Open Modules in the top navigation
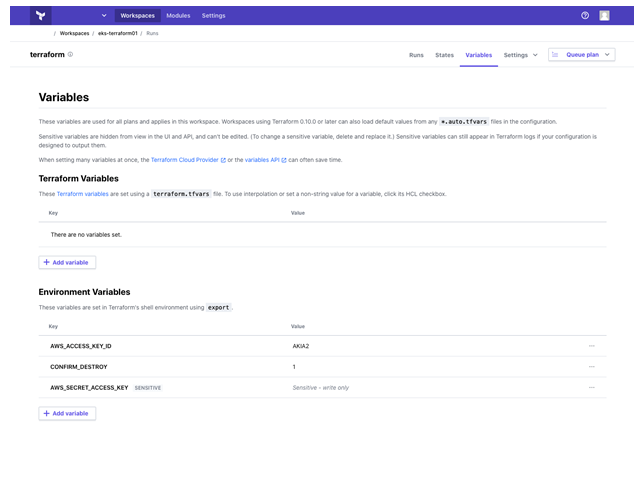644x500 pixels. pos(178,16)
